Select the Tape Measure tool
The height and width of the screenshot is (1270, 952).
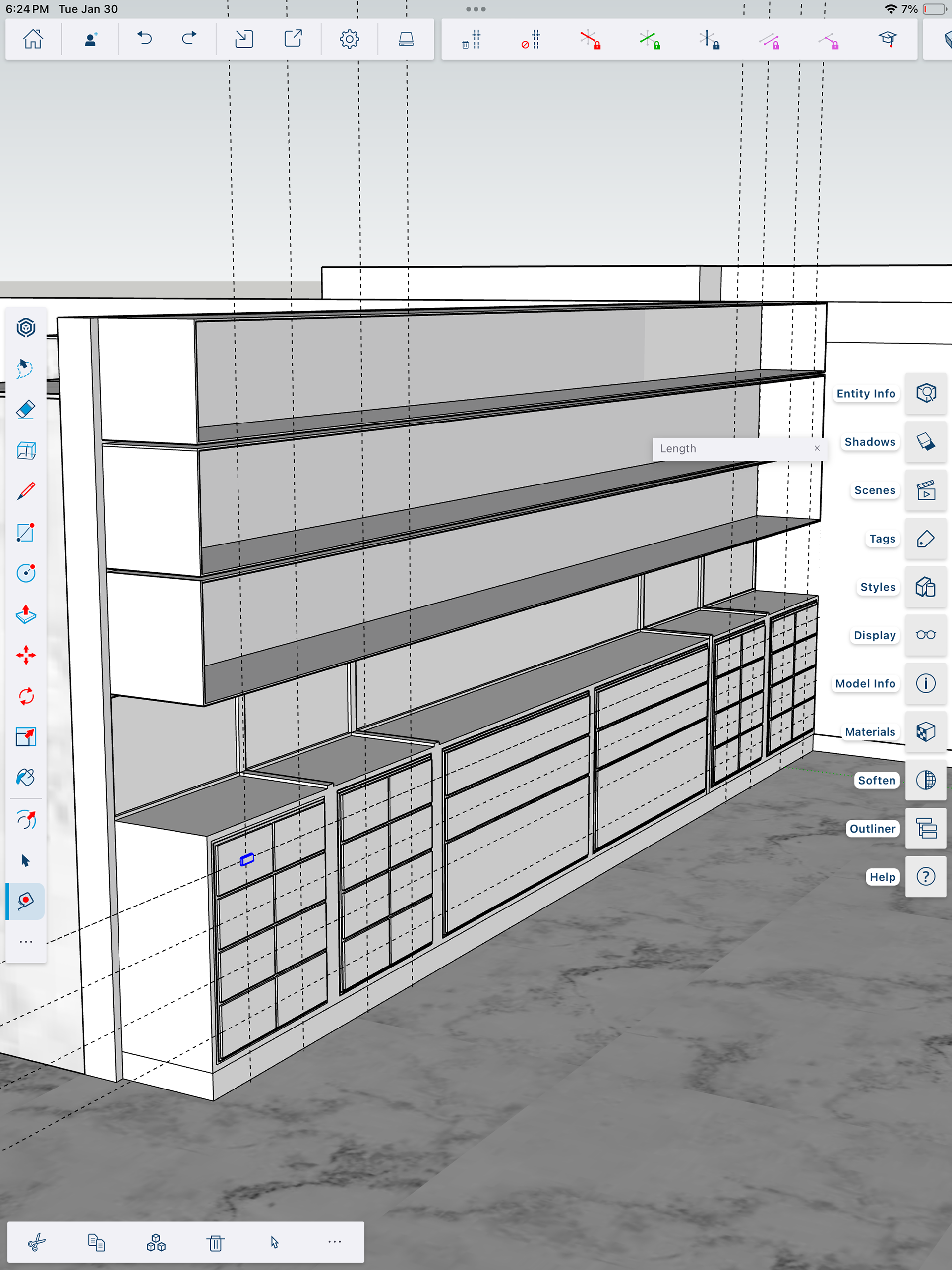pyautogui.click(x=26, y=901)
